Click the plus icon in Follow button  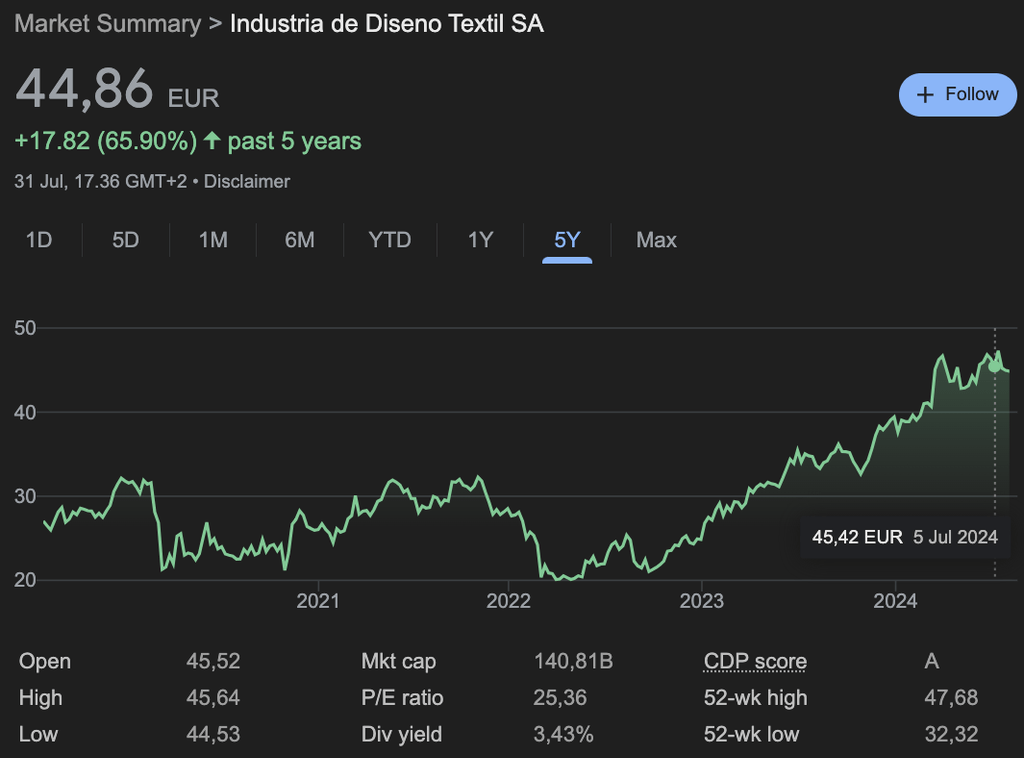925,94
